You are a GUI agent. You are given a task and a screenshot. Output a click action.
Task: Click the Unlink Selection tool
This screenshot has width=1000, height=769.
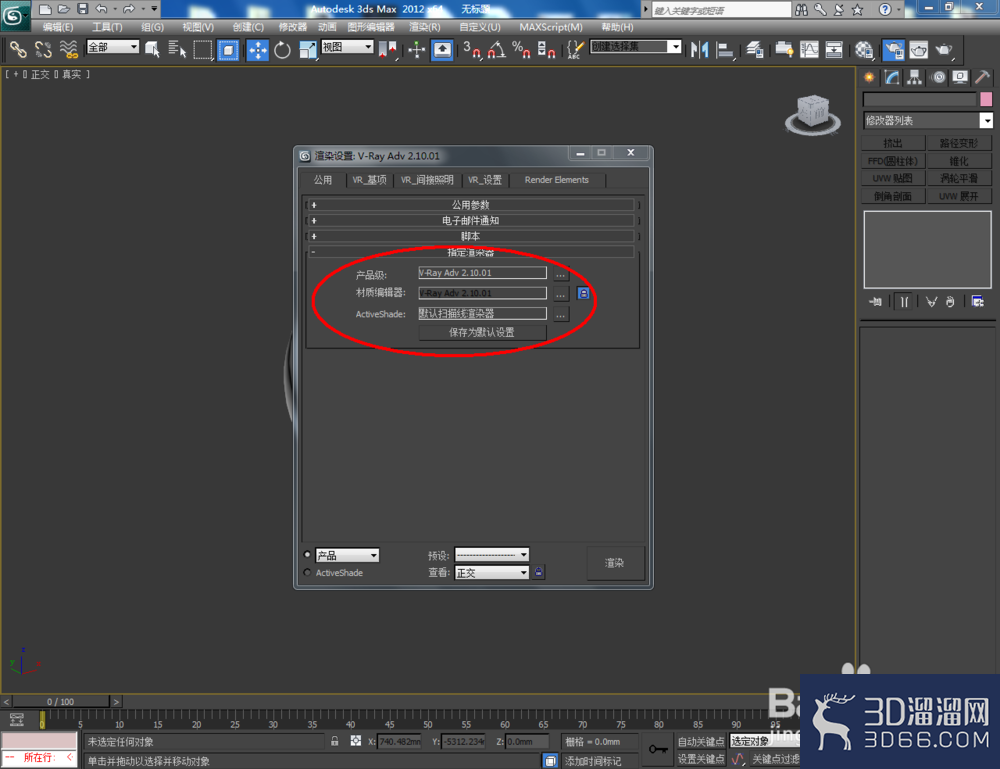coord(43,49)
